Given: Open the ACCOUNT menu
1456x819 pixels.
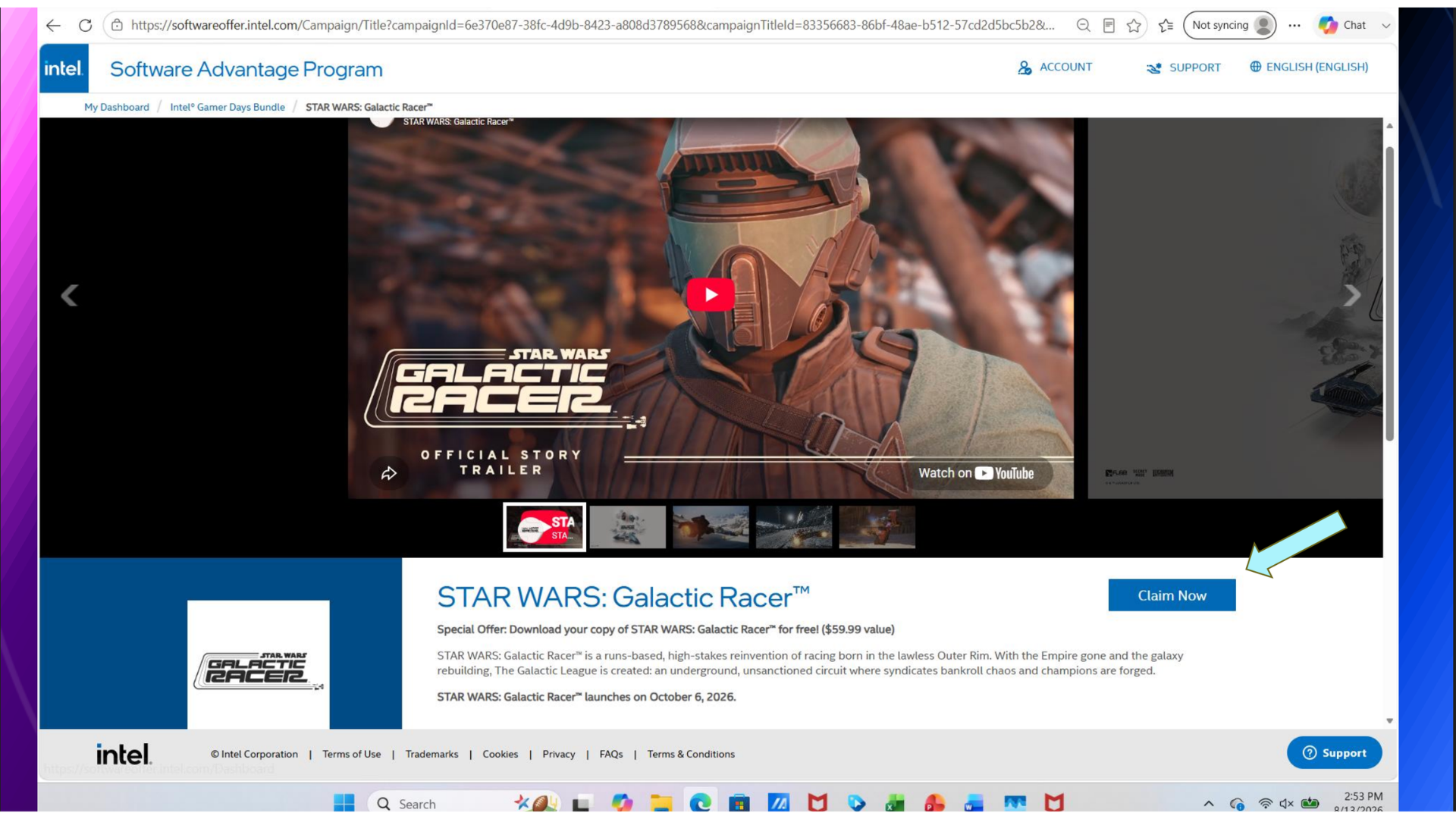Looking at the screenshot, I should tap(1055, 67).
